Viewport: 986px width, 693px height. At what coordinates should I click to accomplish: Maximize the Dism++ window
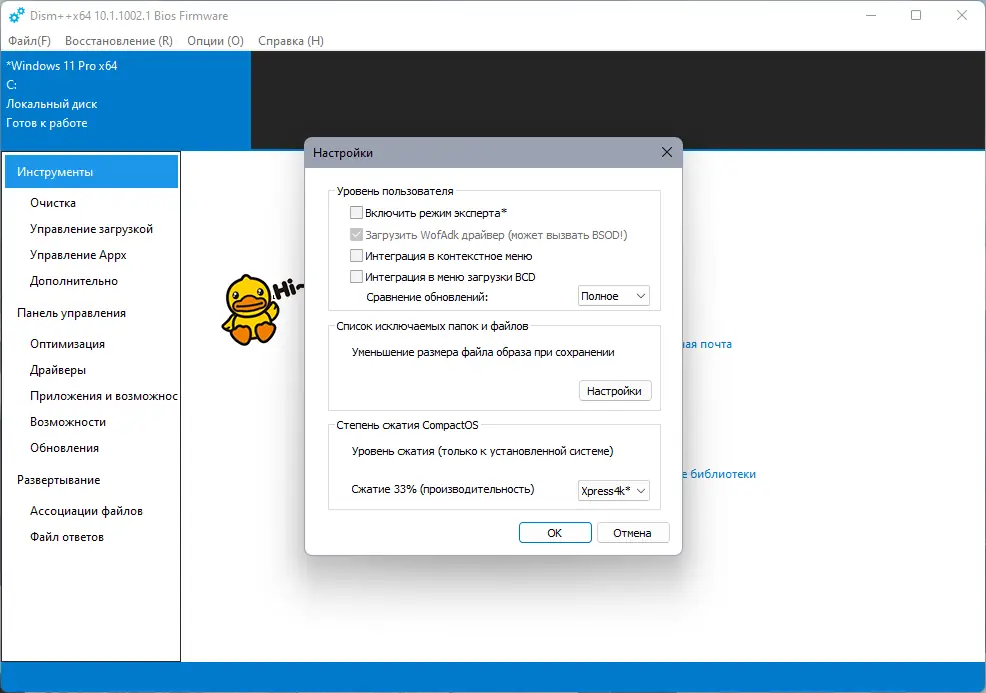pos(916,15)
